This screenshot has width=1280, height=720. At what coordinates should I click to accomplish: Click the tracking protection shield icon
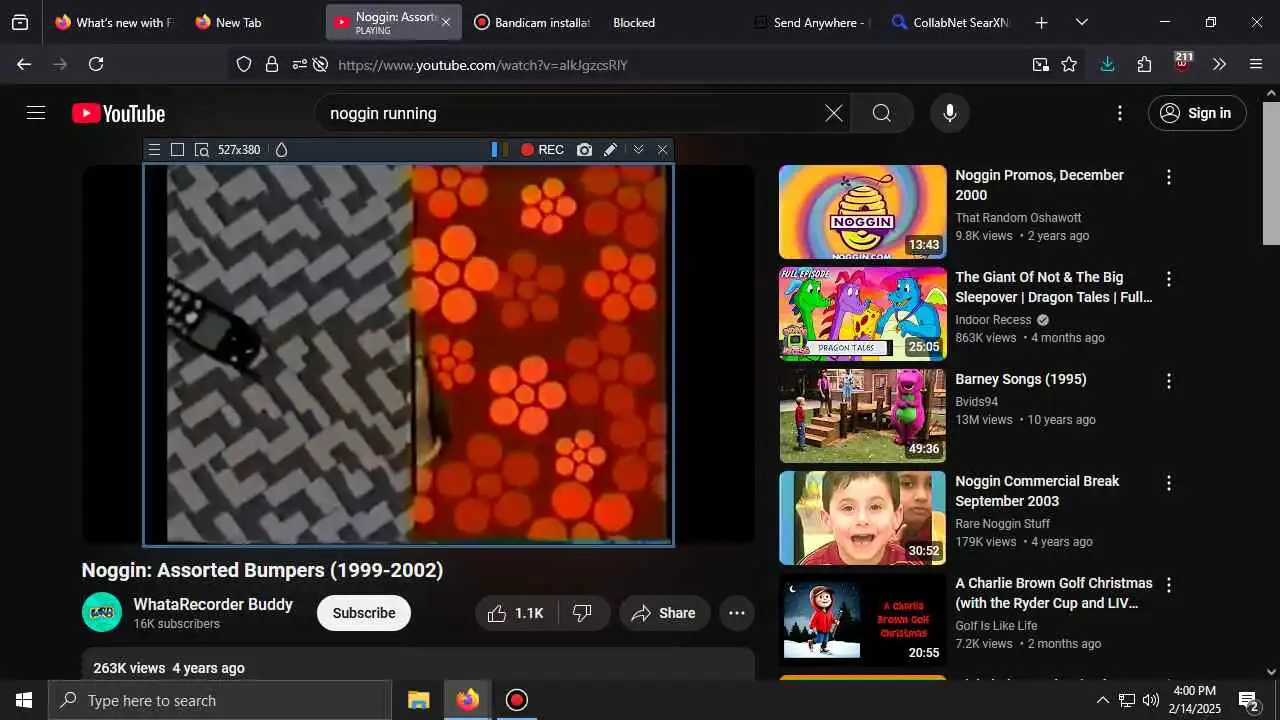(x=244, y=64)
